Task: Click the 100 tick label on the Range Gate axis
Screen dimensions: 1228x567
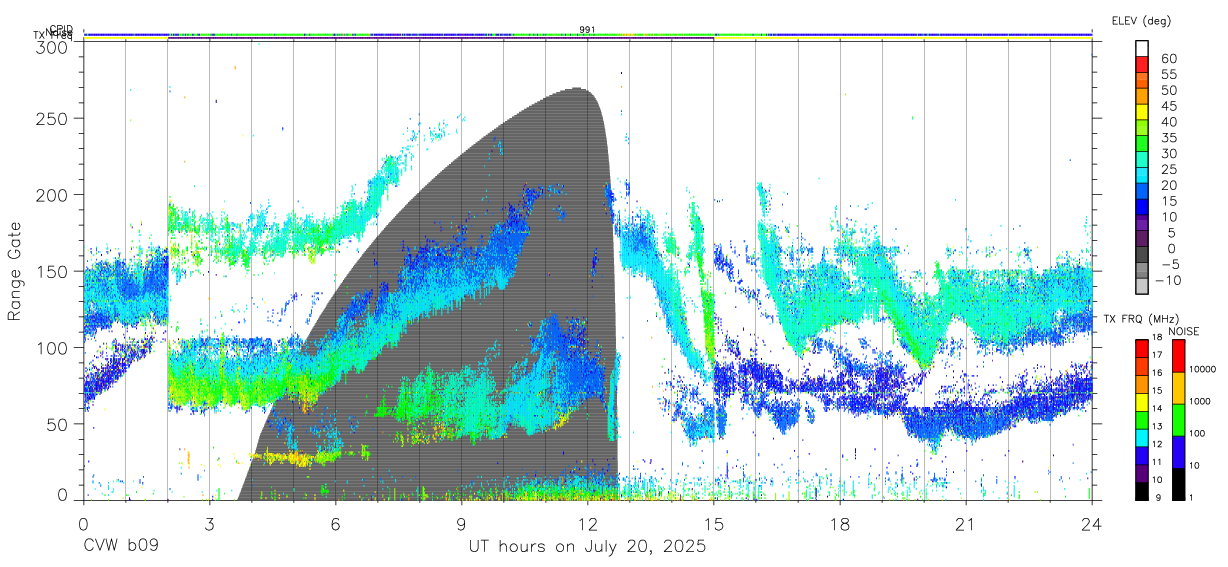Action: click(x=52, y=347)
